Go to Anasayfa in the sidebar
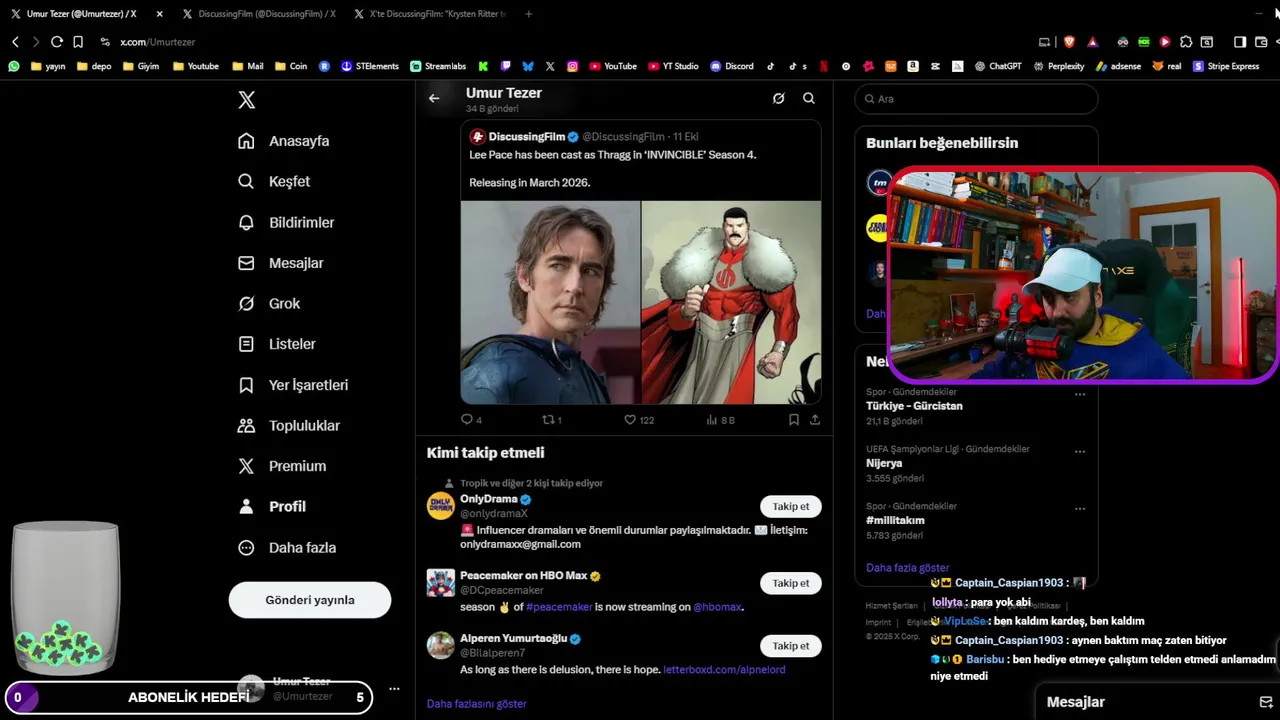The image size is (1280, 720). click(x=284, y=141)
